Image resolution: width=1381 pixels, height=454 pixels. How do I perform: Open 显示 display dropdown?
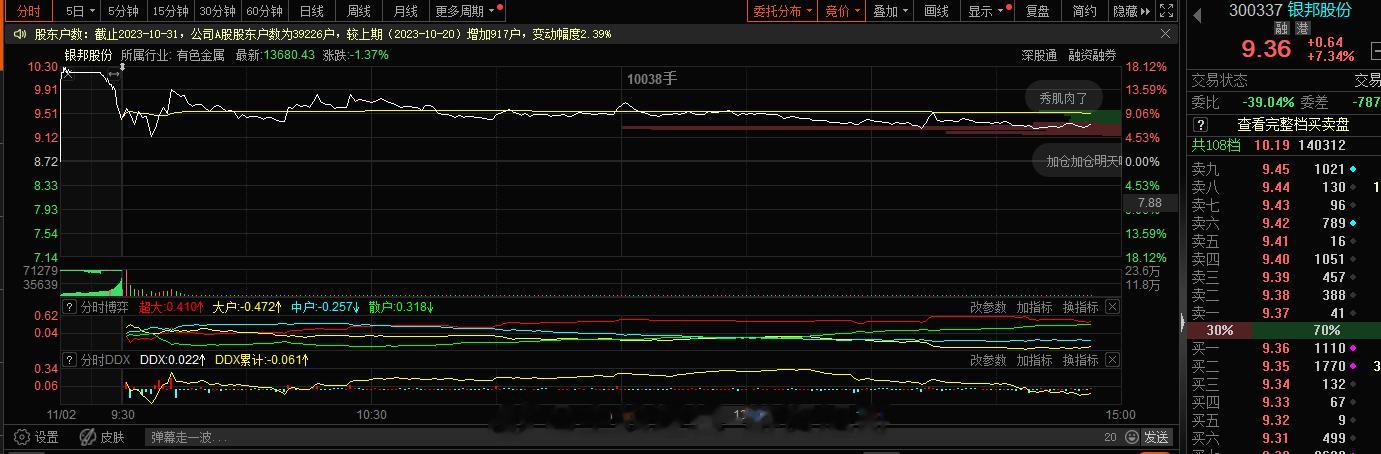(x=986, y=11)
